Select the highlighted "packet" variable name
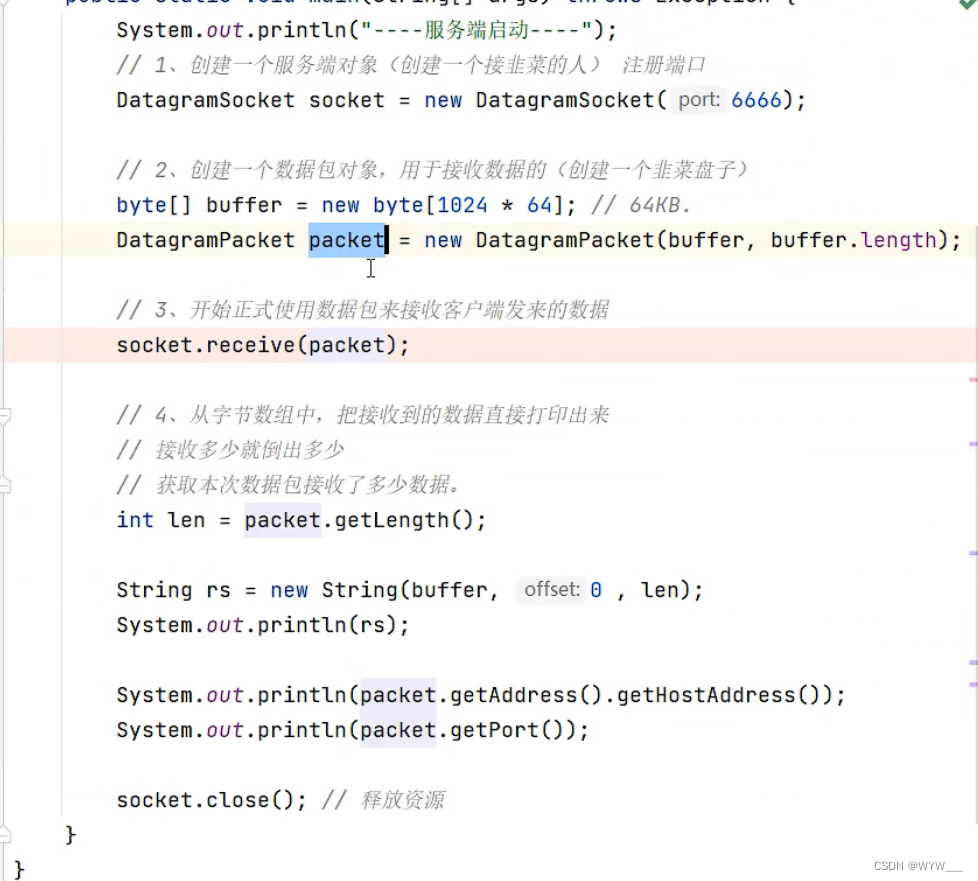Screen dimensions: 978x881 point(346,240)
